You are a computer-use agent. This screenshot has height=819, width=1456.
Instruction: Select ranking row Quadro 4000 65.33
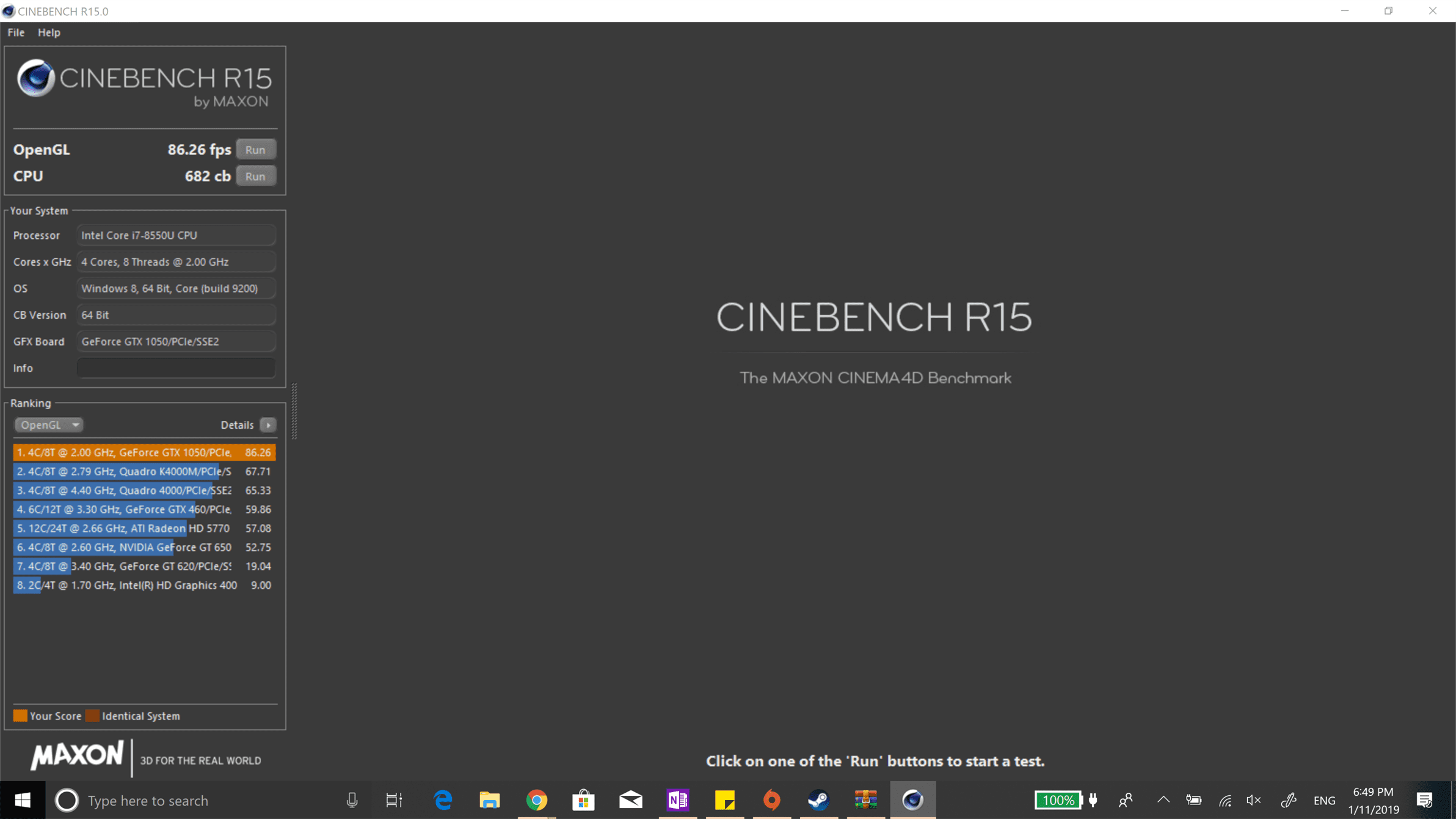coord(144,490)
